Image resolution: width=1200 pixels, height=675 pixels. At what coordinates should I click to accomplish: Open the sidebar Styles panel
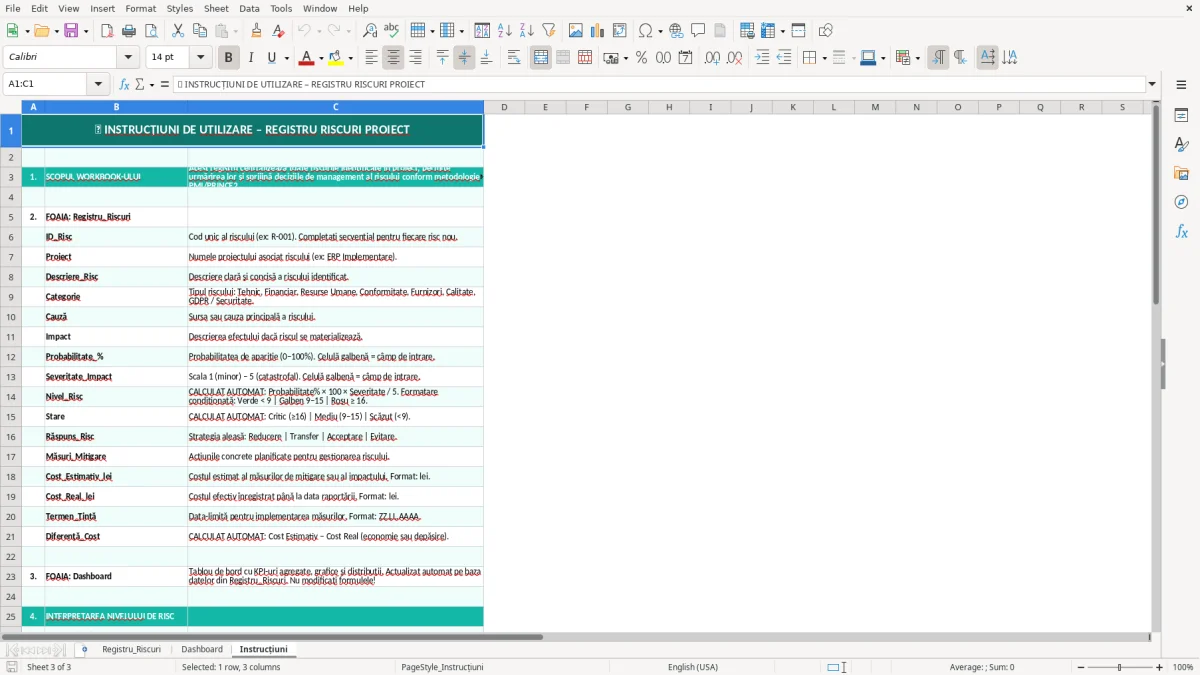point(1181,144)
